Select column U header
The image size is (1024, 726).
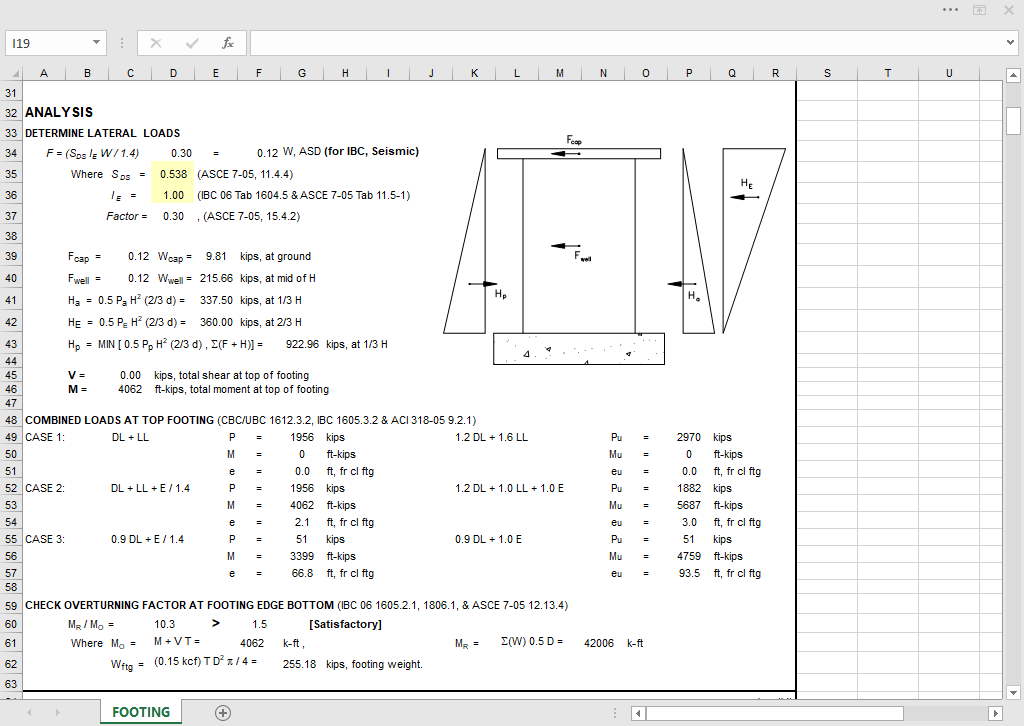click(x=949, y=73)
